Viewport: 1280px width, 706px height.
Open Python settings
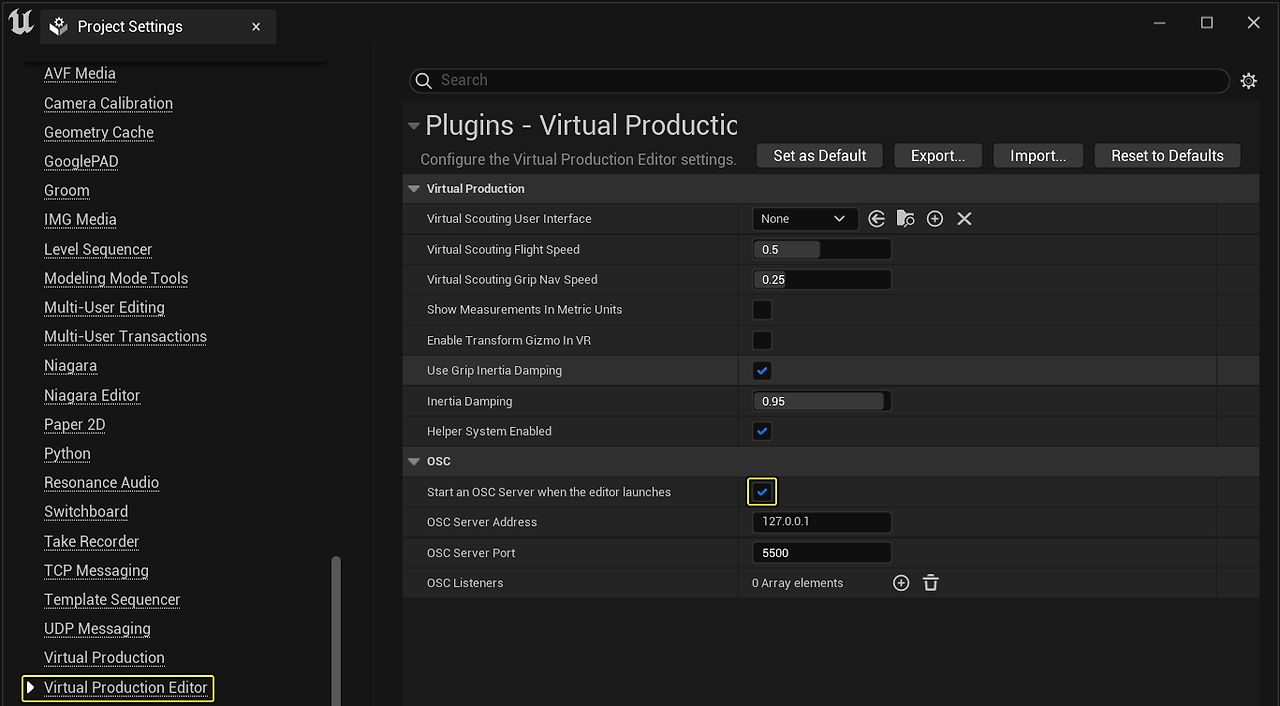pos(67,453)
